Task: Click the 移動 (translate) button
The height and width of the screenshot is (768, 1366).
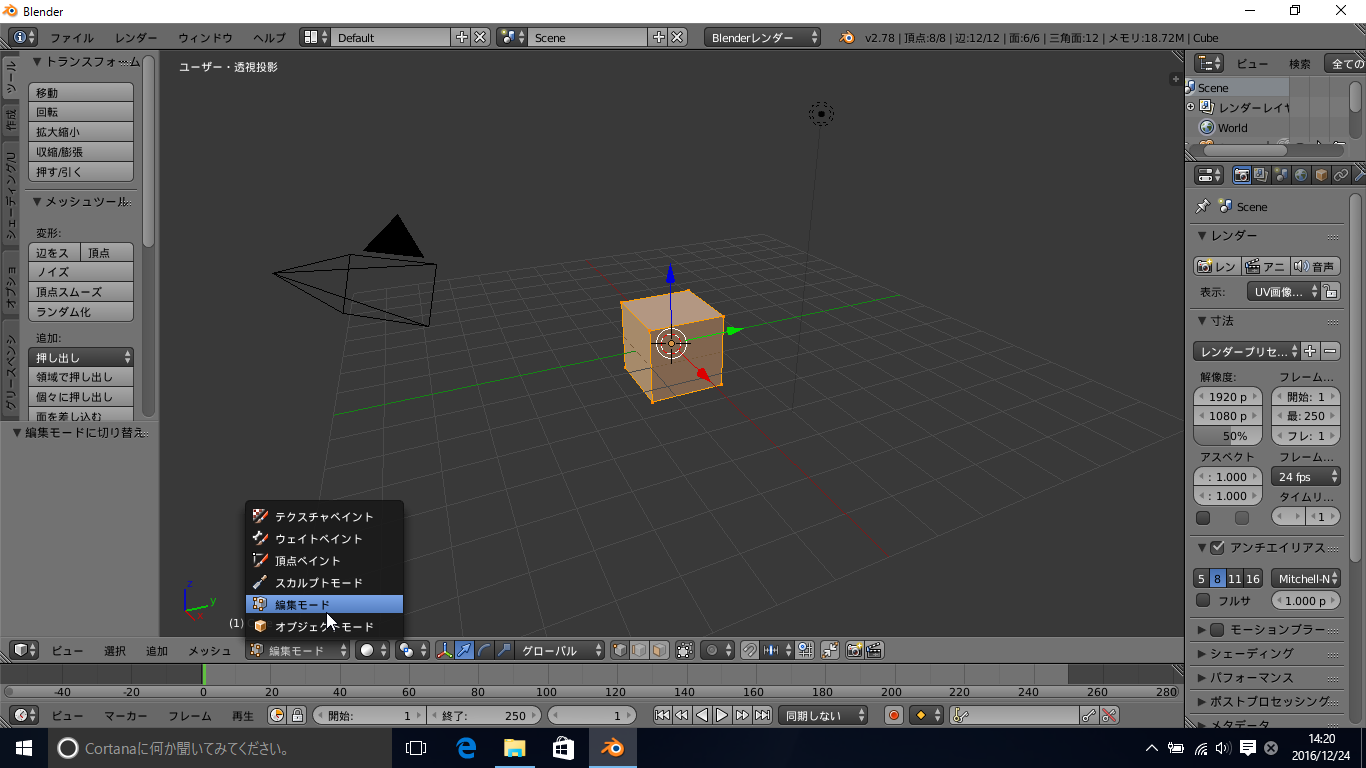Action: 83,92
